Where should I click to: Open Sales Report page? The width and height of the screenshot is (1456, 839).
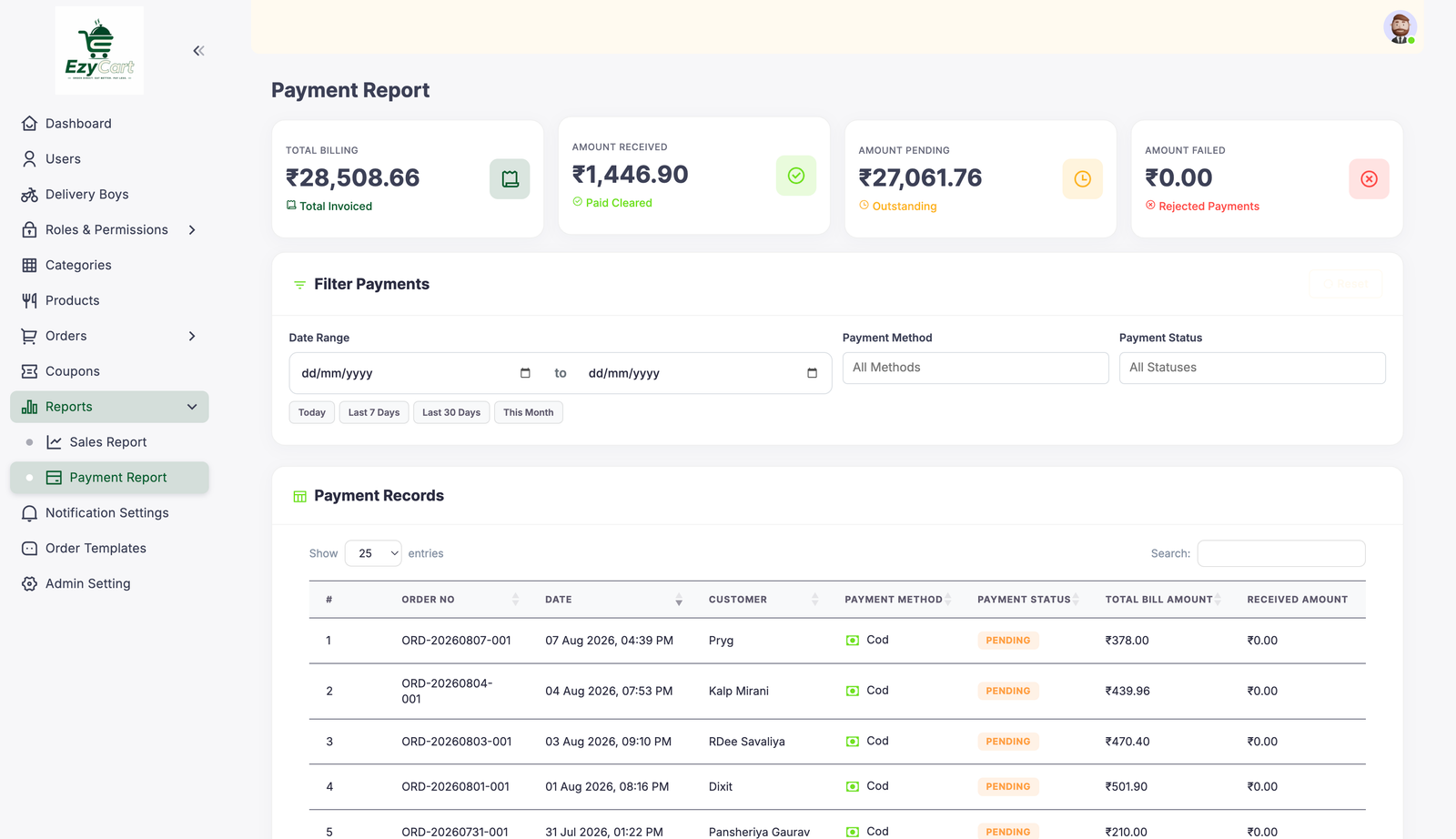(108, 442)
